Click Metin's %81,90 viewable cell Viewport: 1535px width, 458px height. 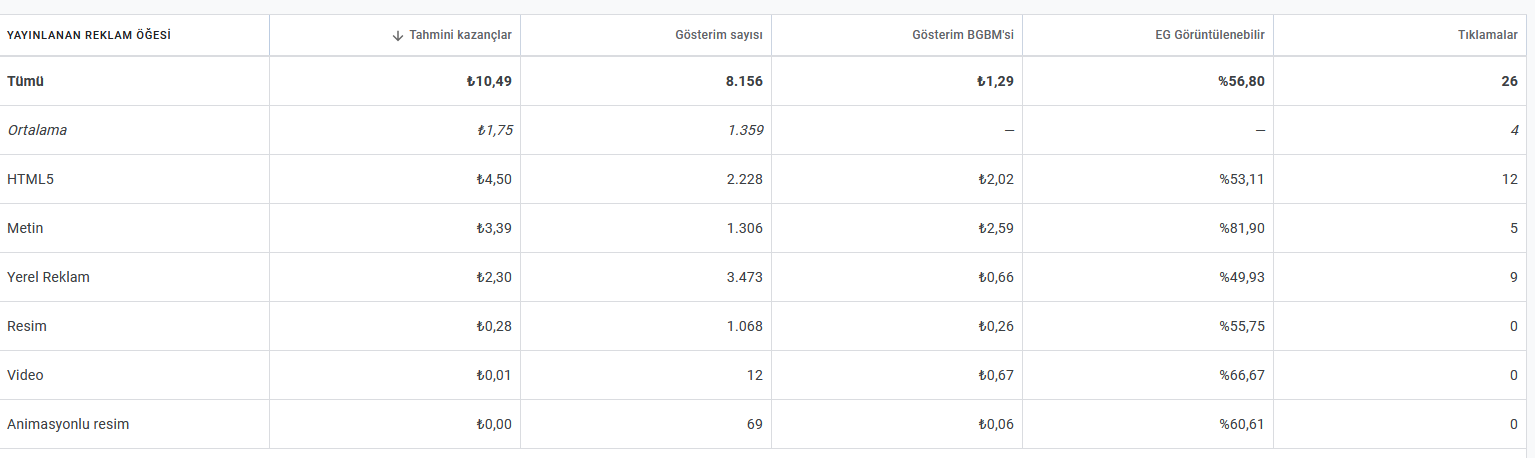(1241, 228)
